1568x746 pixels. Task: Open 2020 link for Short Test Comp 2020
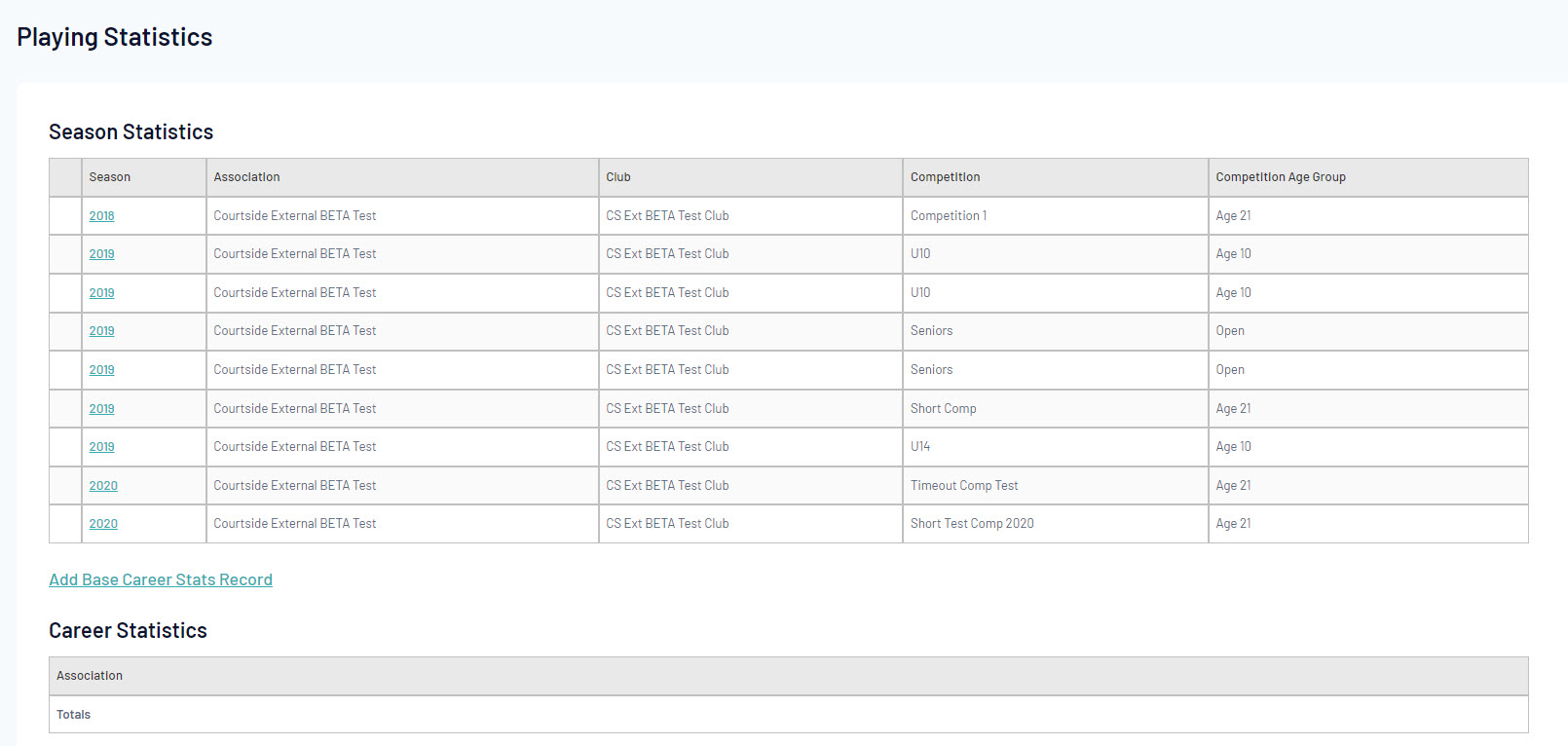(103, 524)
